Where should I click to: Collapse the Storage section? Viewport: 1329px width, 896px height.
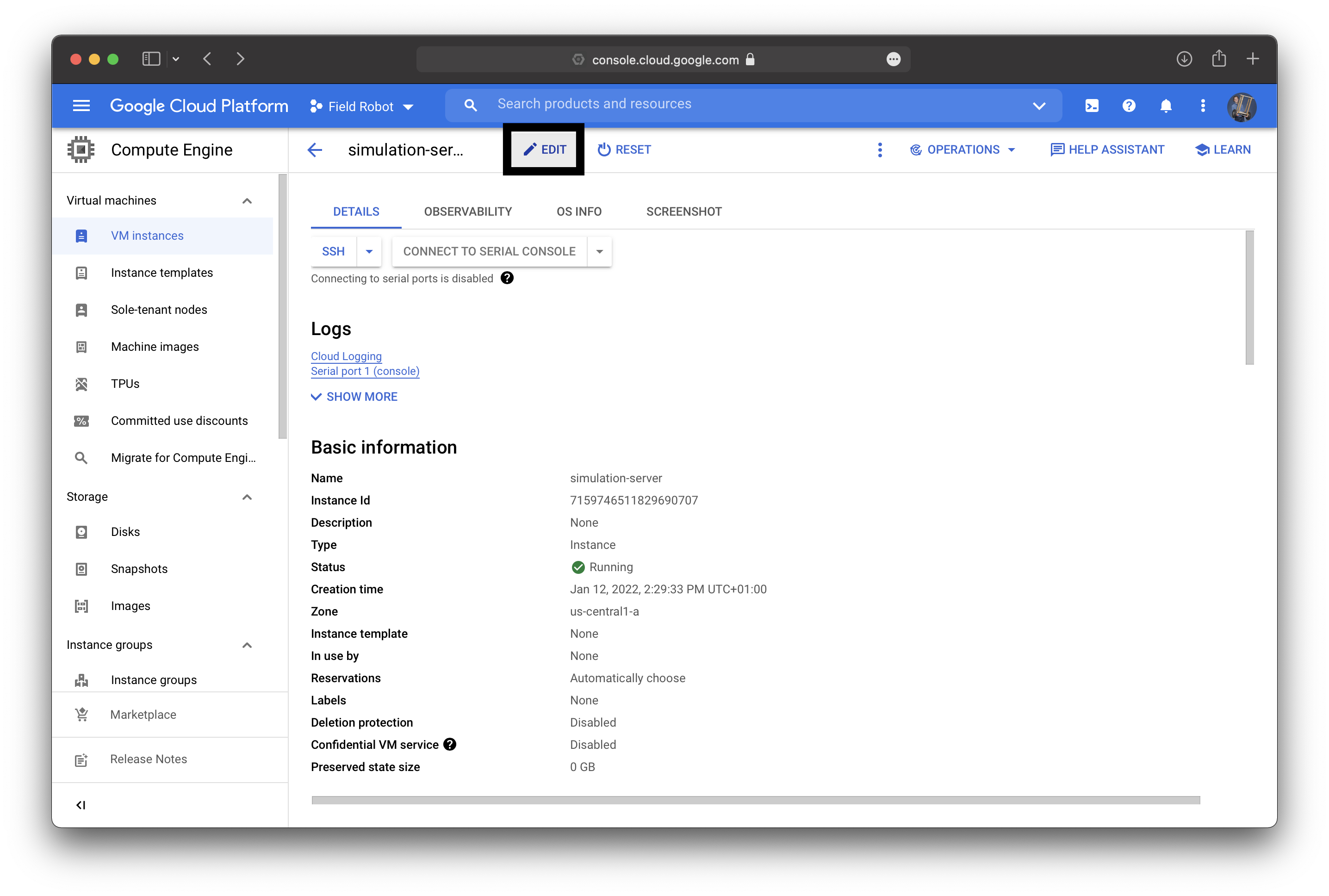coord(247,497)
